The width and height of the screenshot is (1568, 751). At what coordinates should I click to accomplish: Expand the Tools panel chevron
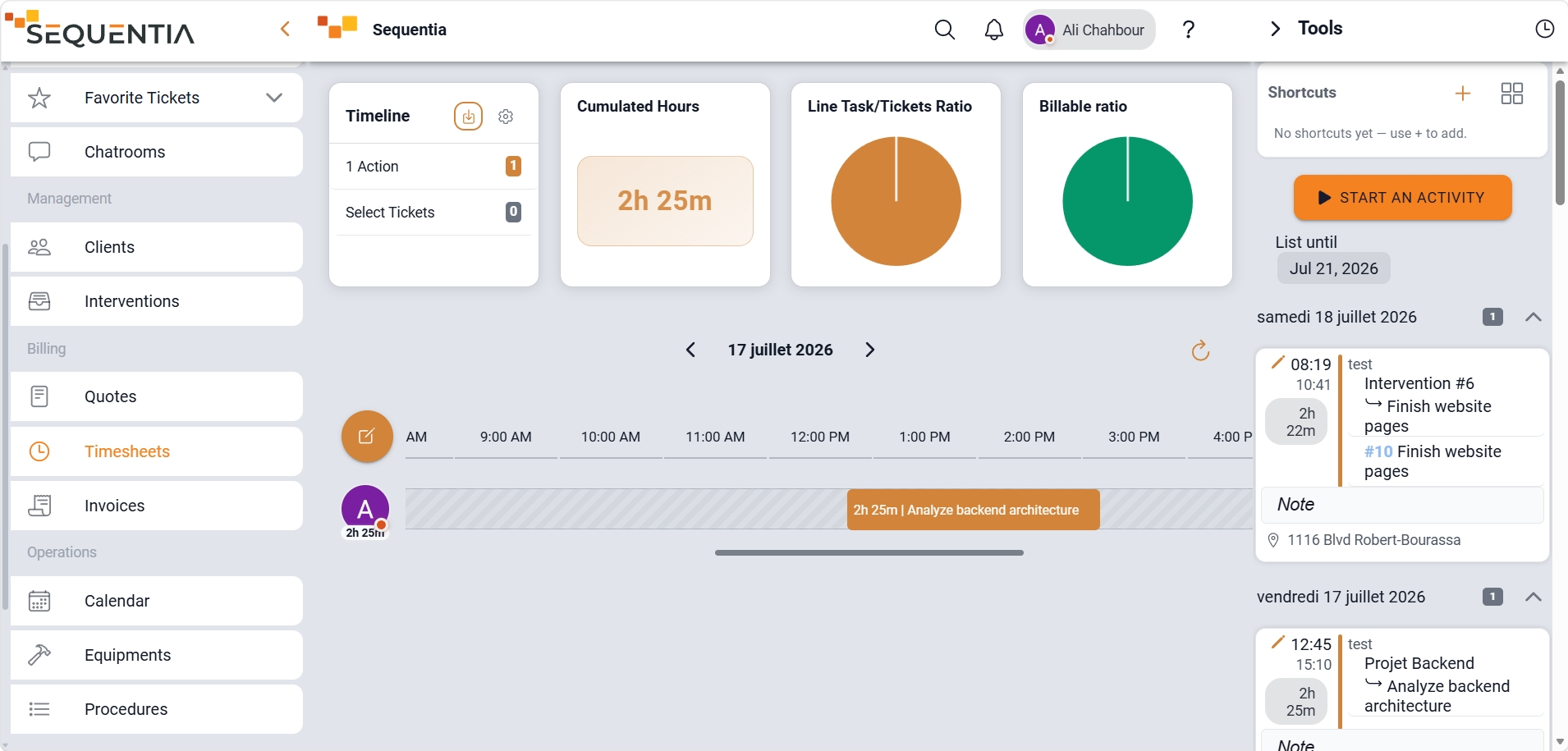1275,29
